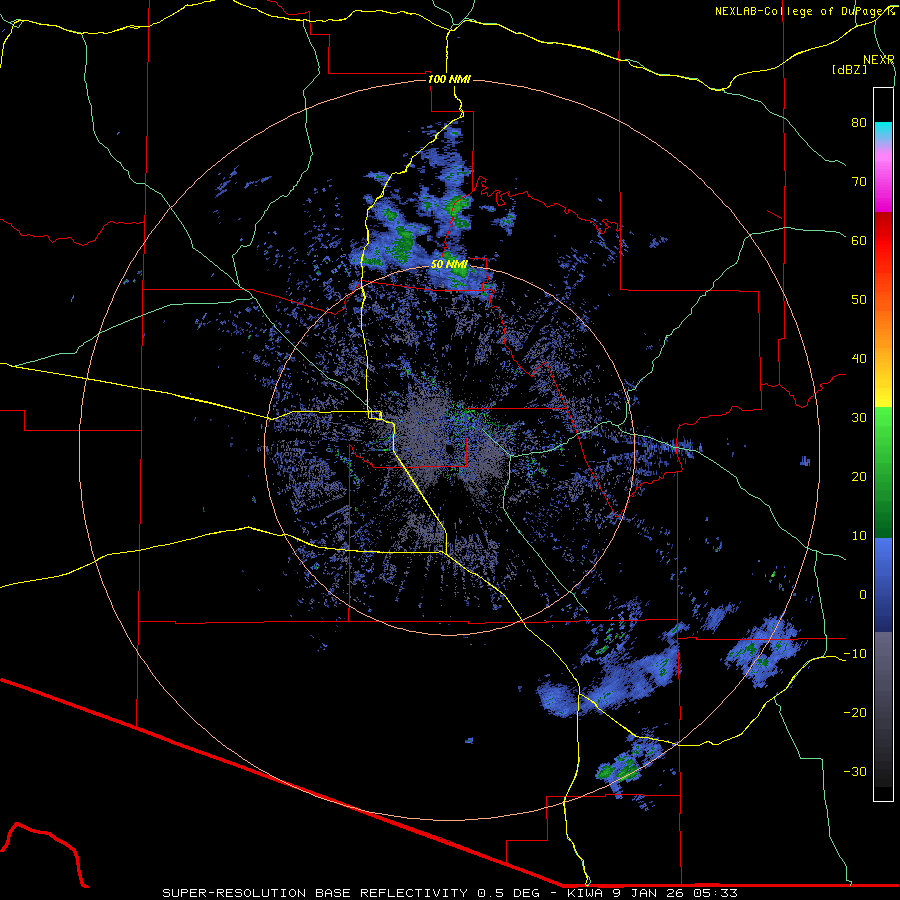Click the cyan top band of color bar
Viewport: 900px width, 900px height.
pos(883,130)
